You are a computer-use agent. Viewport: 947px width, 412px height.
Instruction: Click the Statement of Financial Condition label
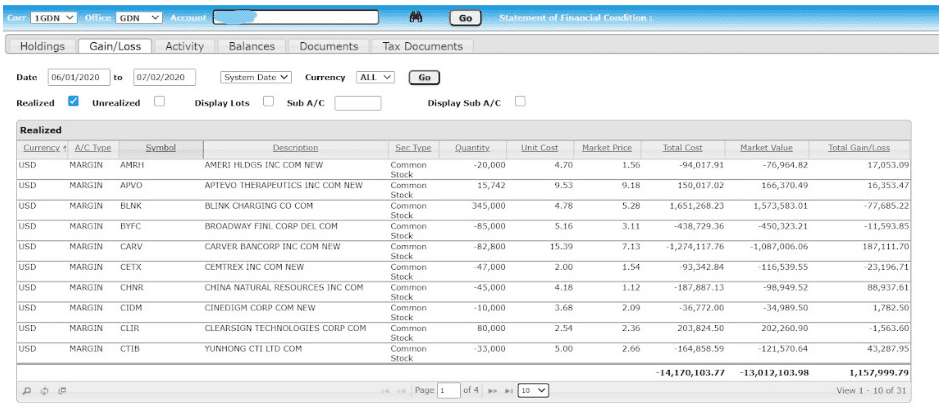click(576, 18)
